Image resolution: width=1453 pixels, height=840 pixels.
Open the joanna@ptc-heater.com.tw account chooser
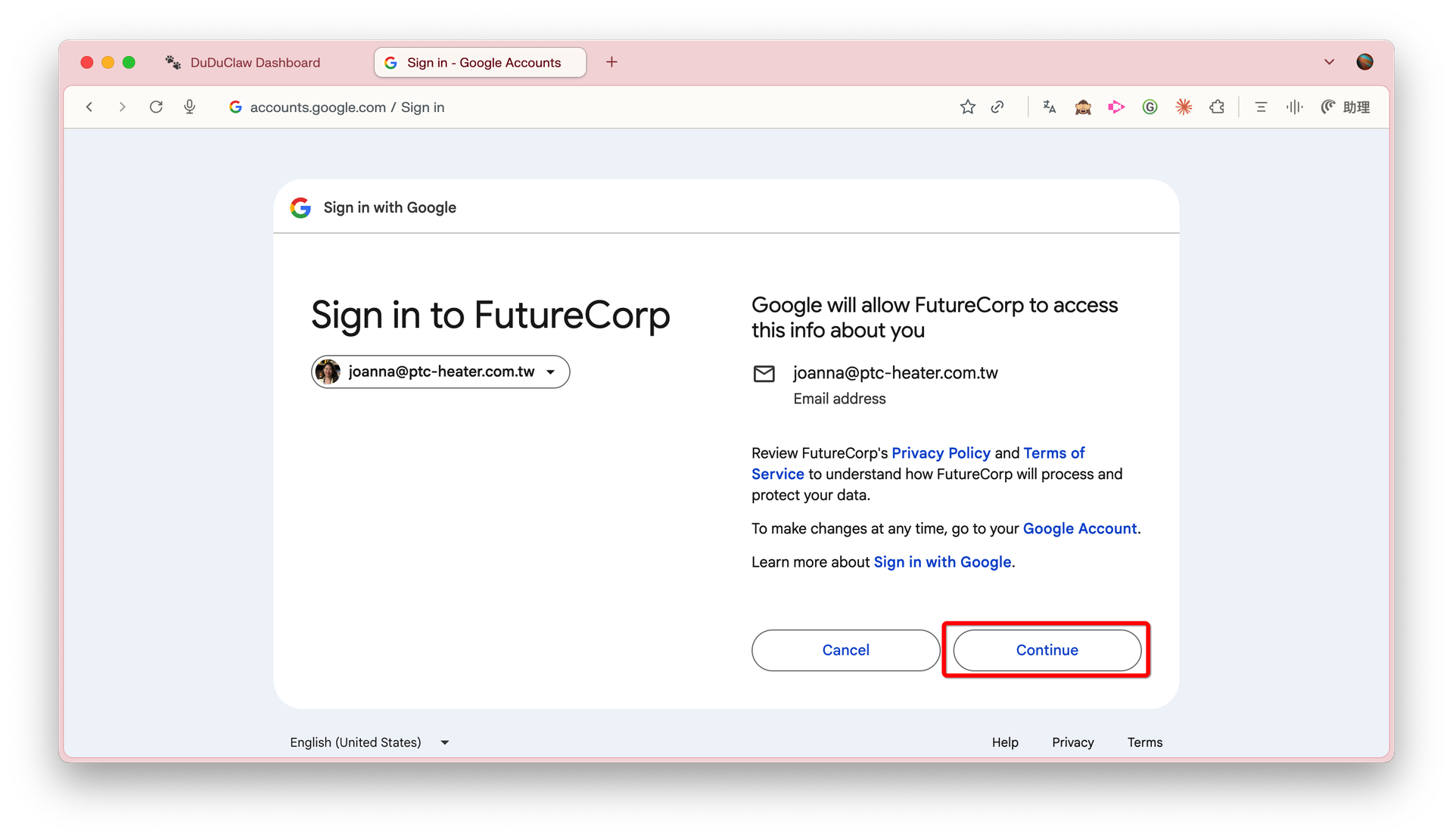pyautogui.click(x=440, y=372)
